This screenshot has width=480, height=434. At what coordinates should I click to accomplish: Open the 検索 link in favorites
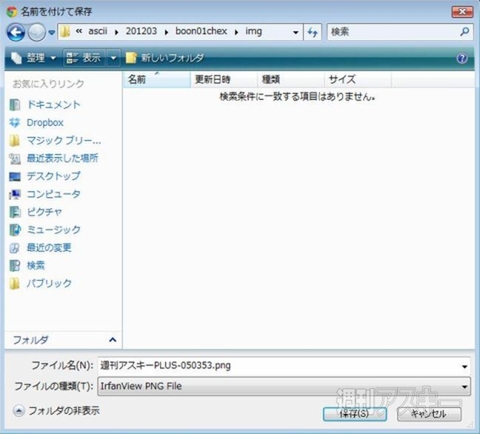pyautogui.click(x=36, y=266)
